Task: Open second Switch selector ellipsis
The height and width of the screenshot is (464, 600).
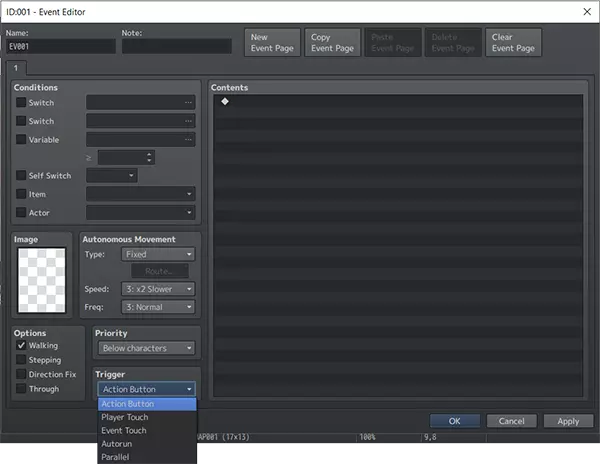Action: coord(188,121)
